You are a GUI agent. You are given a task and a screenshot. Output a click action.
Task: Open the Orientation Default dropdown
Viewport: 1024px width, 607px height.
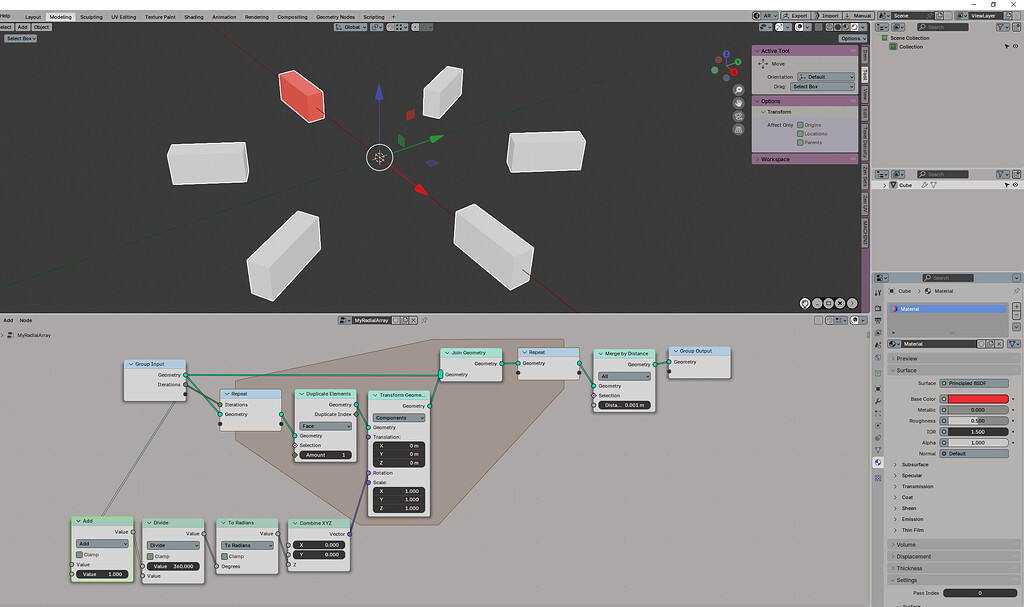click(825, 76)
